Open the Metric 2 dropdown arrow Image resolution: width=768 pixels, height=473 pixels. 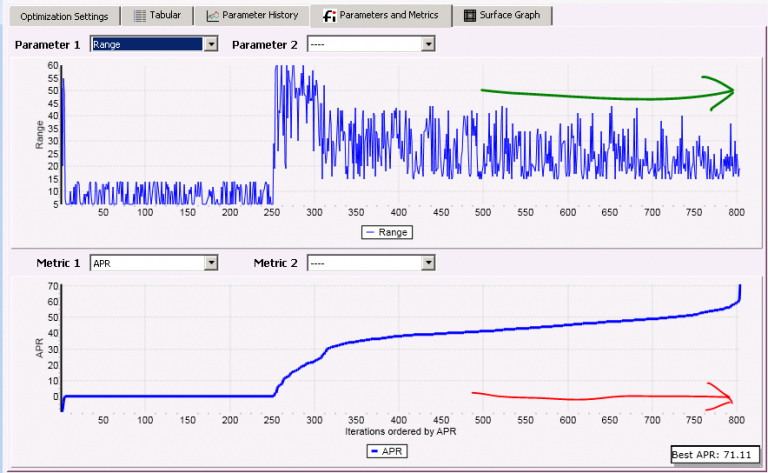pyautogui.click(x=428, y=262)
